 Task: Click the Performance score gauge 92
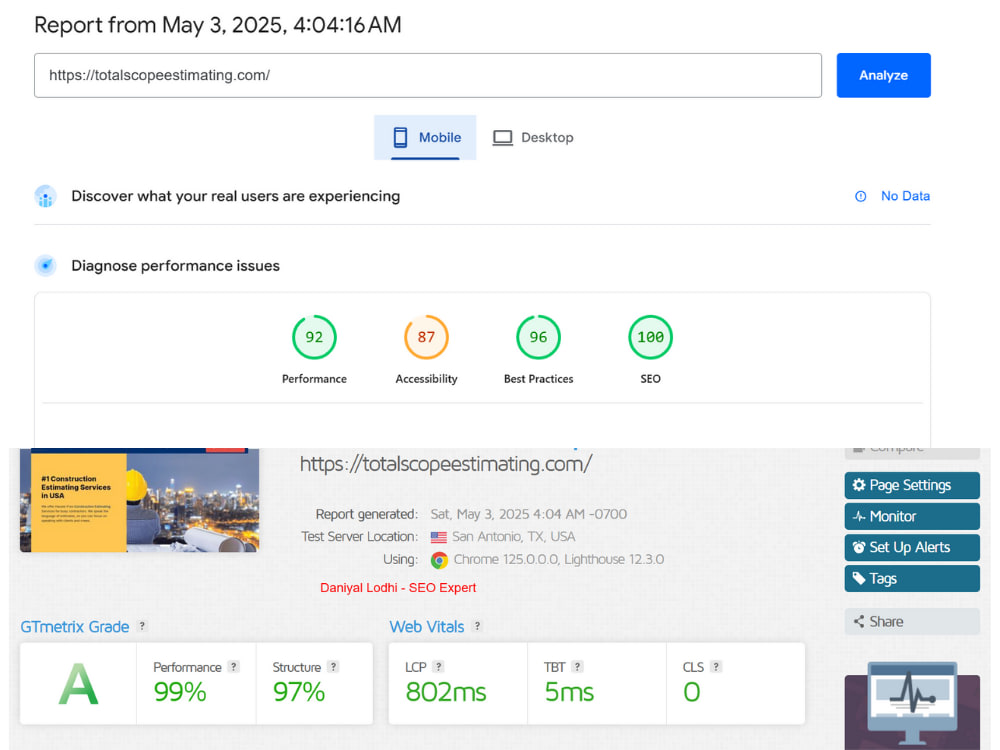tap(314, 337)
